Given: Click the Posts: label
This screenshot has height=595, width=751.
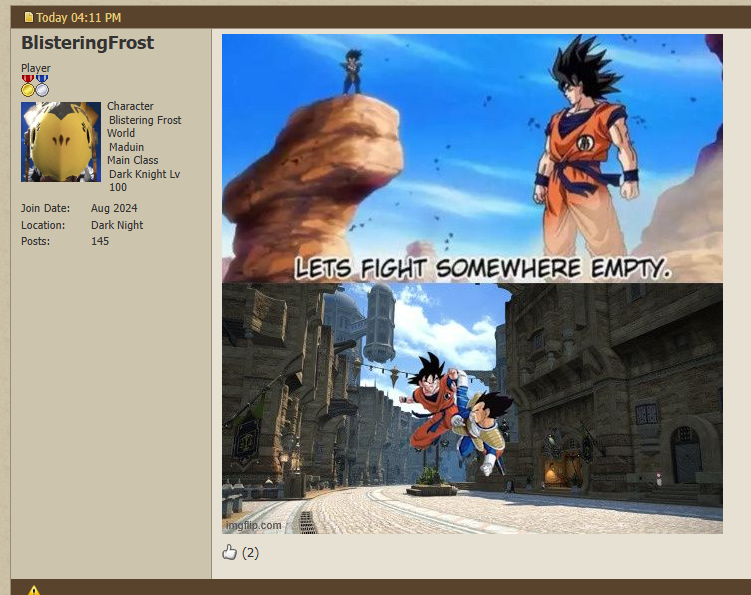Looking at the screenshot, I should [x=35, y=241].
